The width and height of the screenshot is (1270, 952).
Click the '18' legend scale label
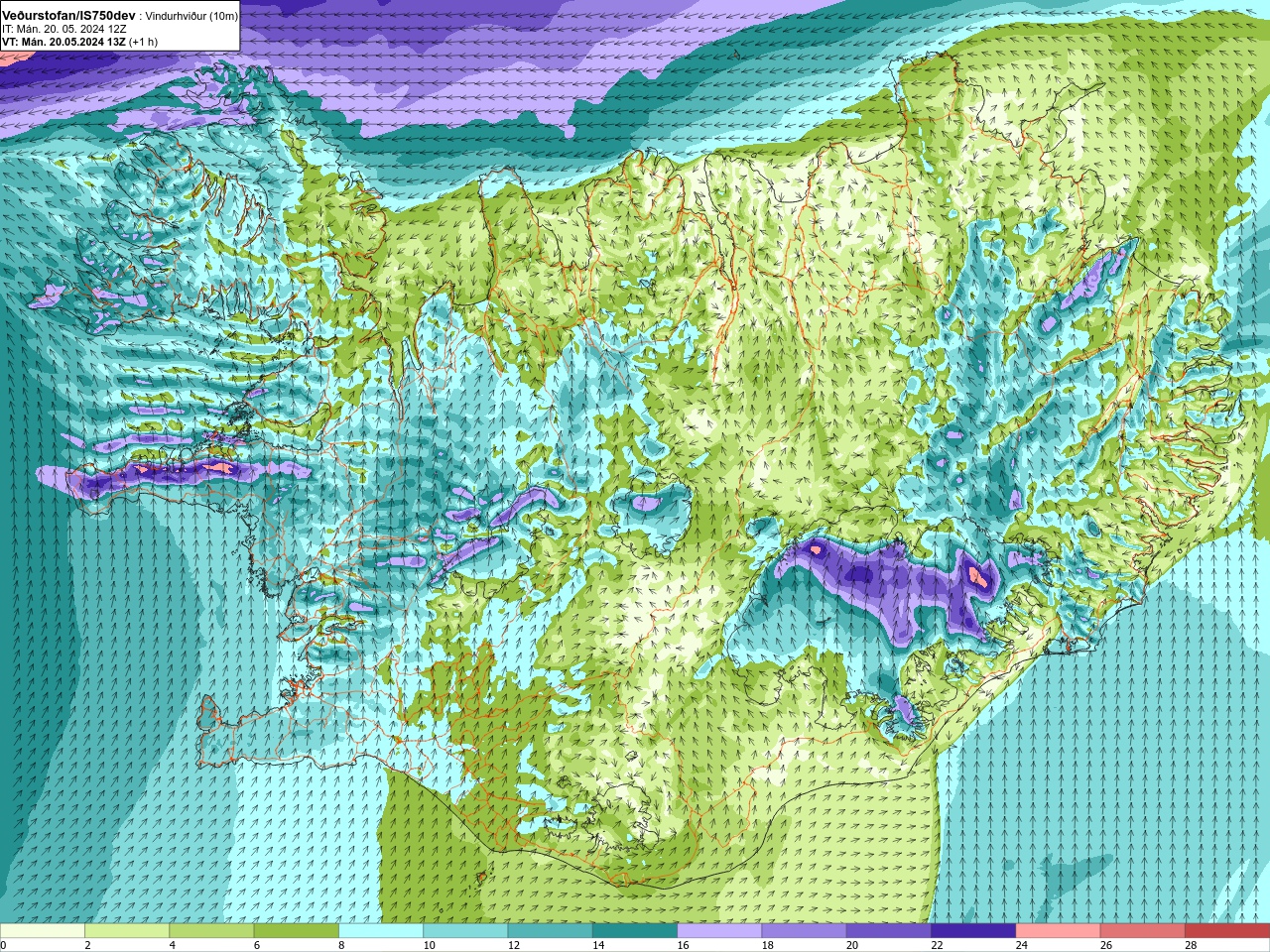(x=768, y=945)
